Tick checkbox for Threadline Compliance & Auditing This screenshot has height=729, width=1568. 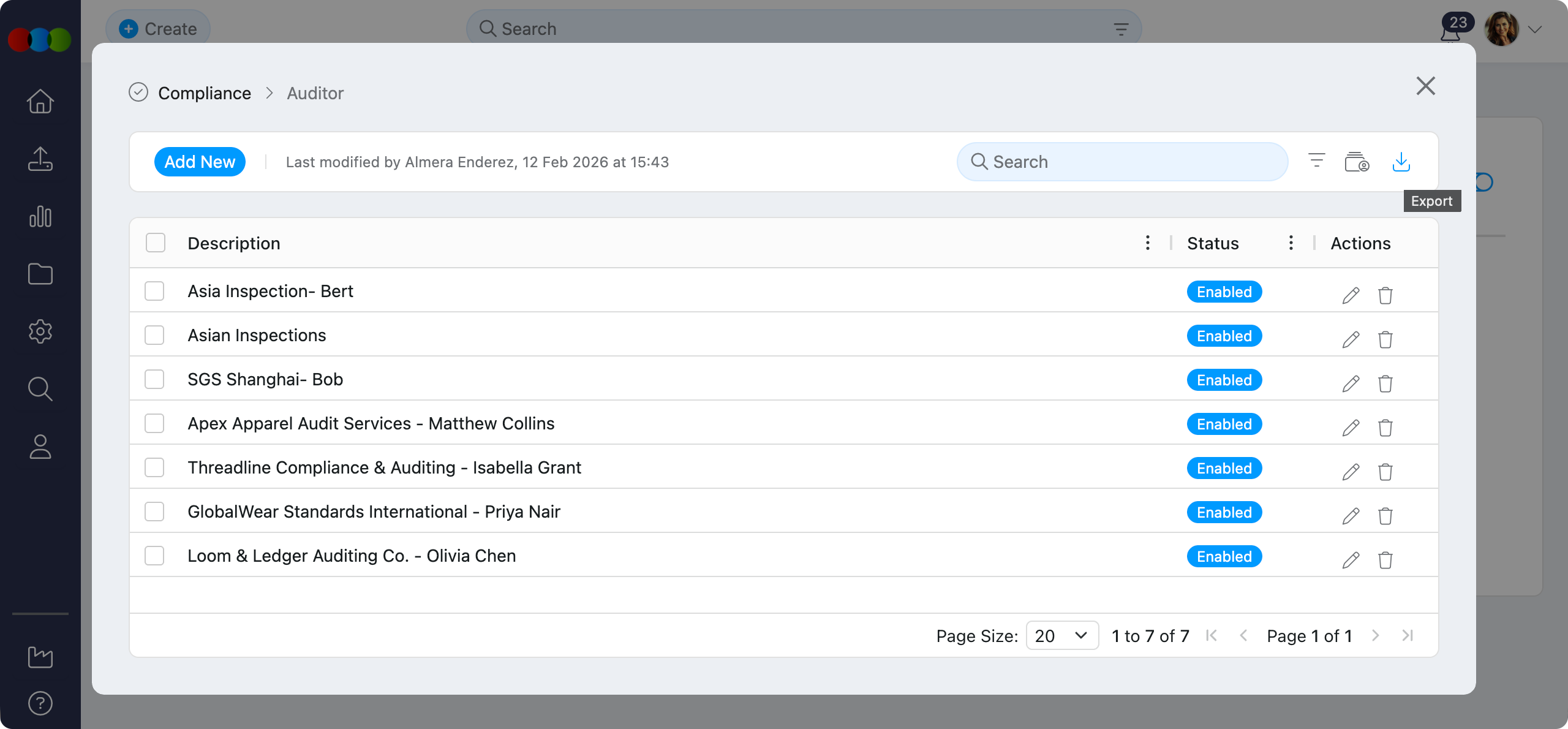pyautogui.click(x=154, y=467)
